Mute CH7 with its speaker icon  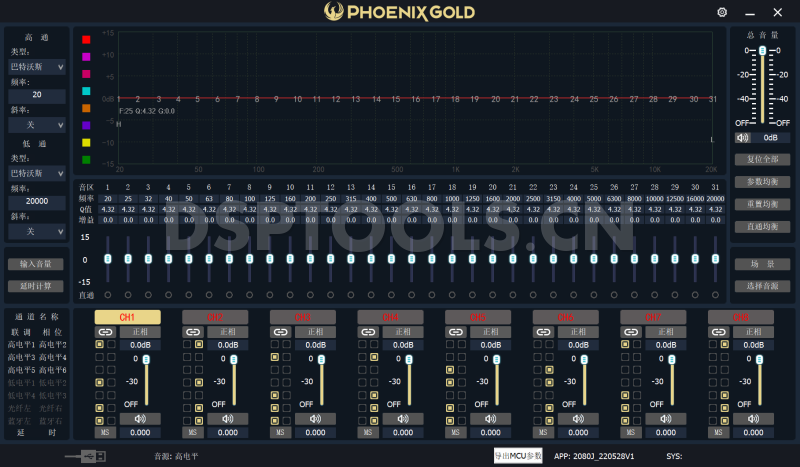[666, 419]
